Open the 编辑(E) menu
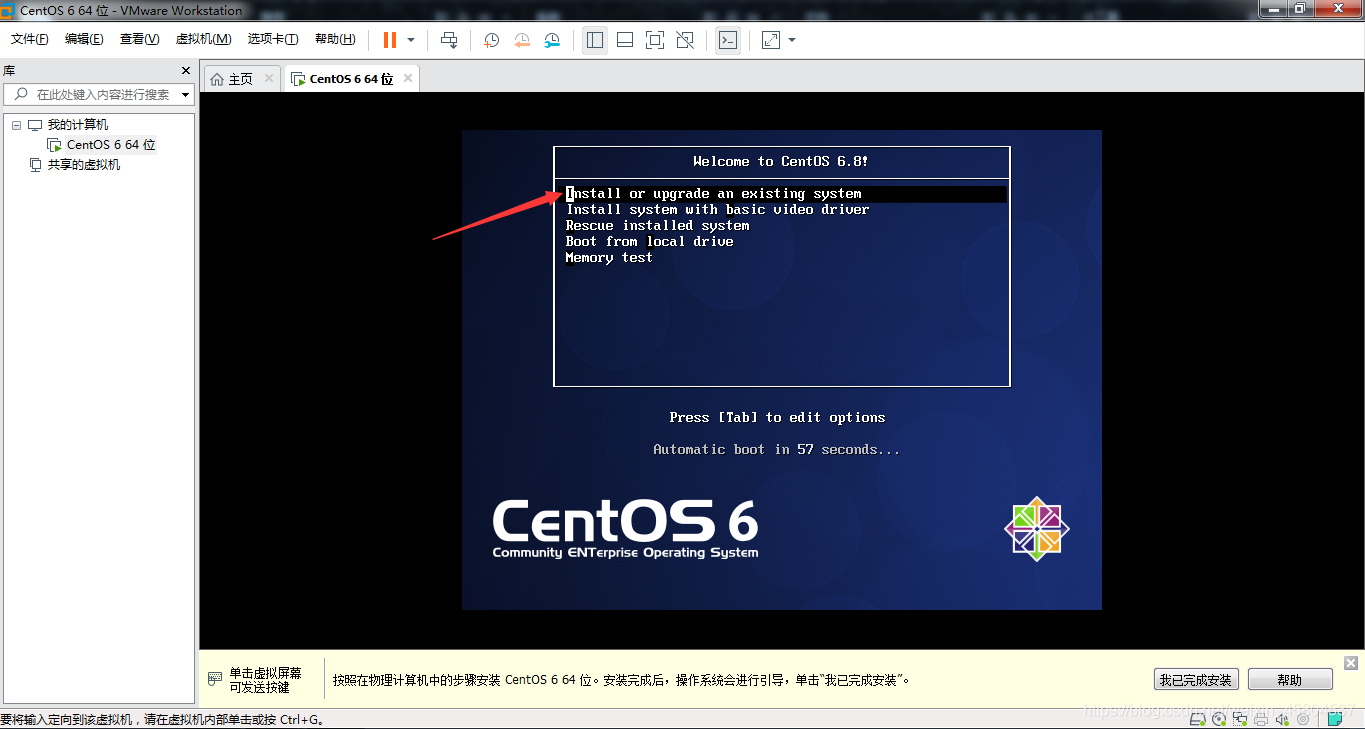This screenshot has height=729, width=1365. (84, 39)
